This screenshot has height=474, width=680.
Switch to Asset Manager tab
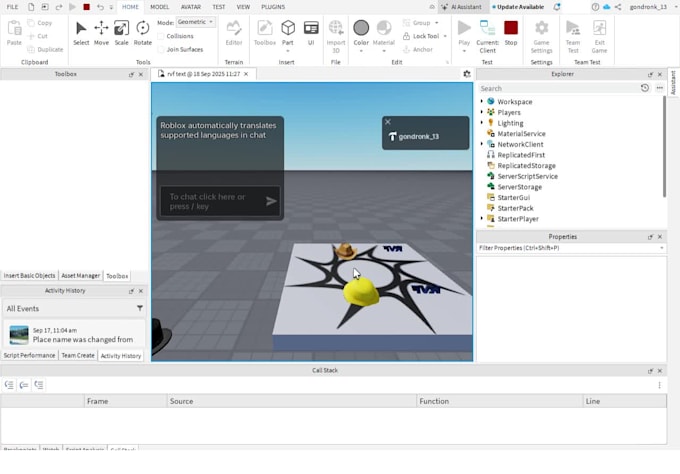click(80, 275)
